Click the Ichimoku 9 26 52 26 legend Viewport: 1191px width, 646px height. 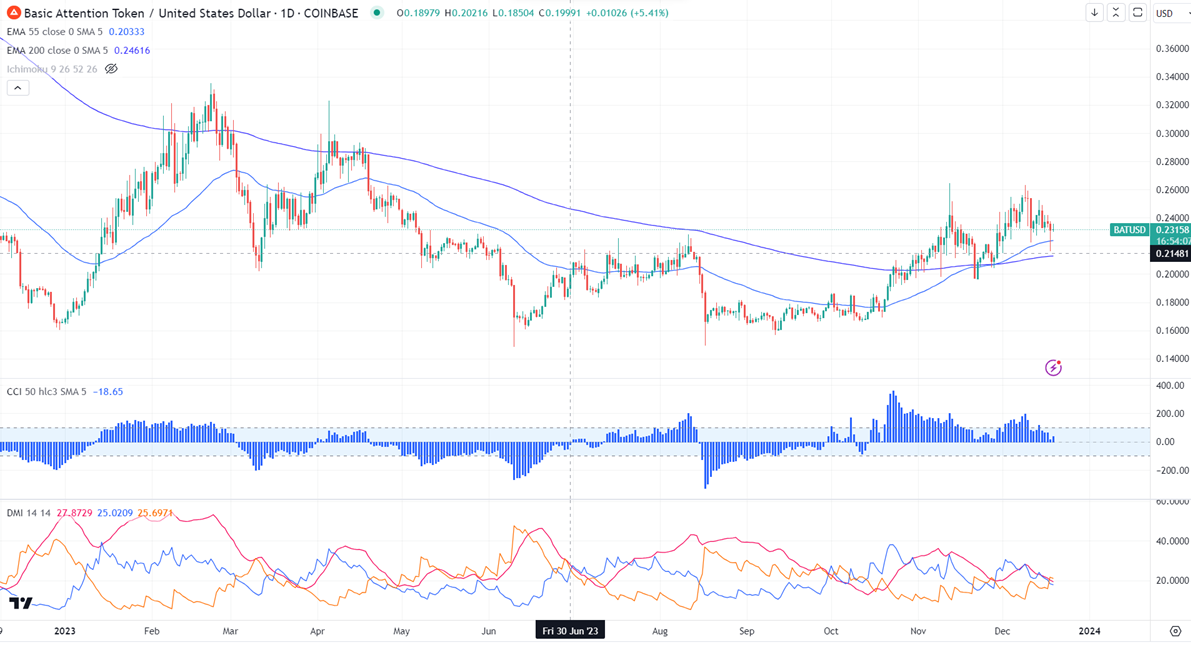click(x=52, y=69)
